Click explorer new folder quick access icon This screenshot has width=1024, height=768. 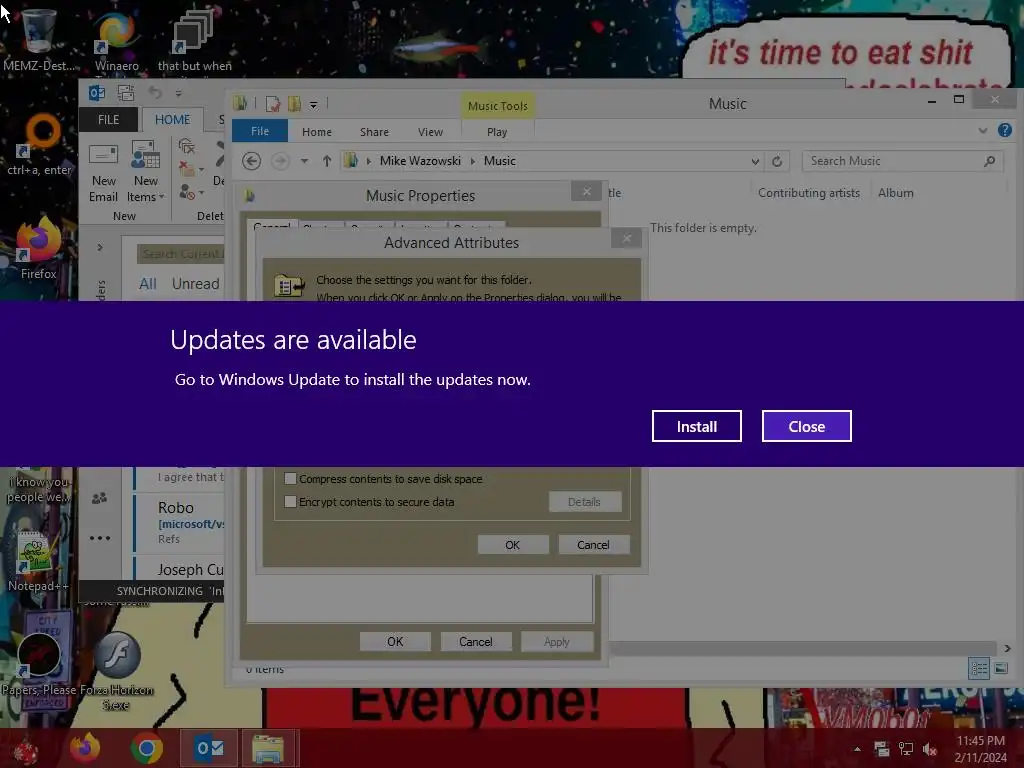295,104
